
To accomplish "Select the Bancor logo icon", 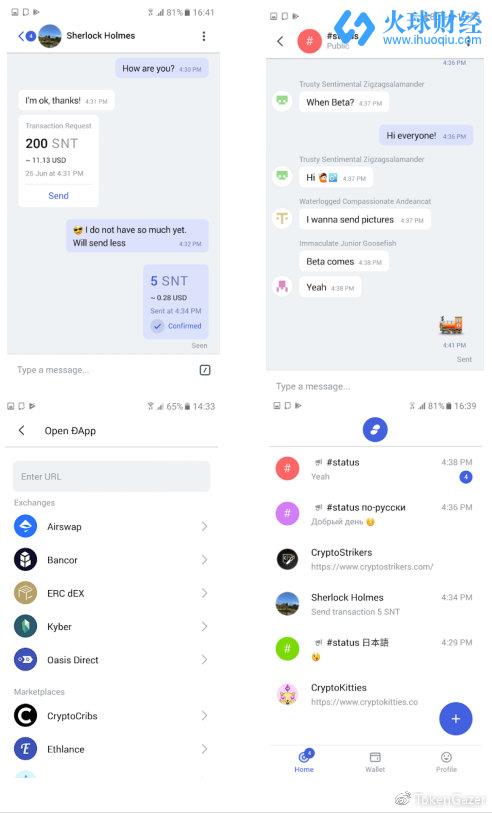I will [25, 559].
